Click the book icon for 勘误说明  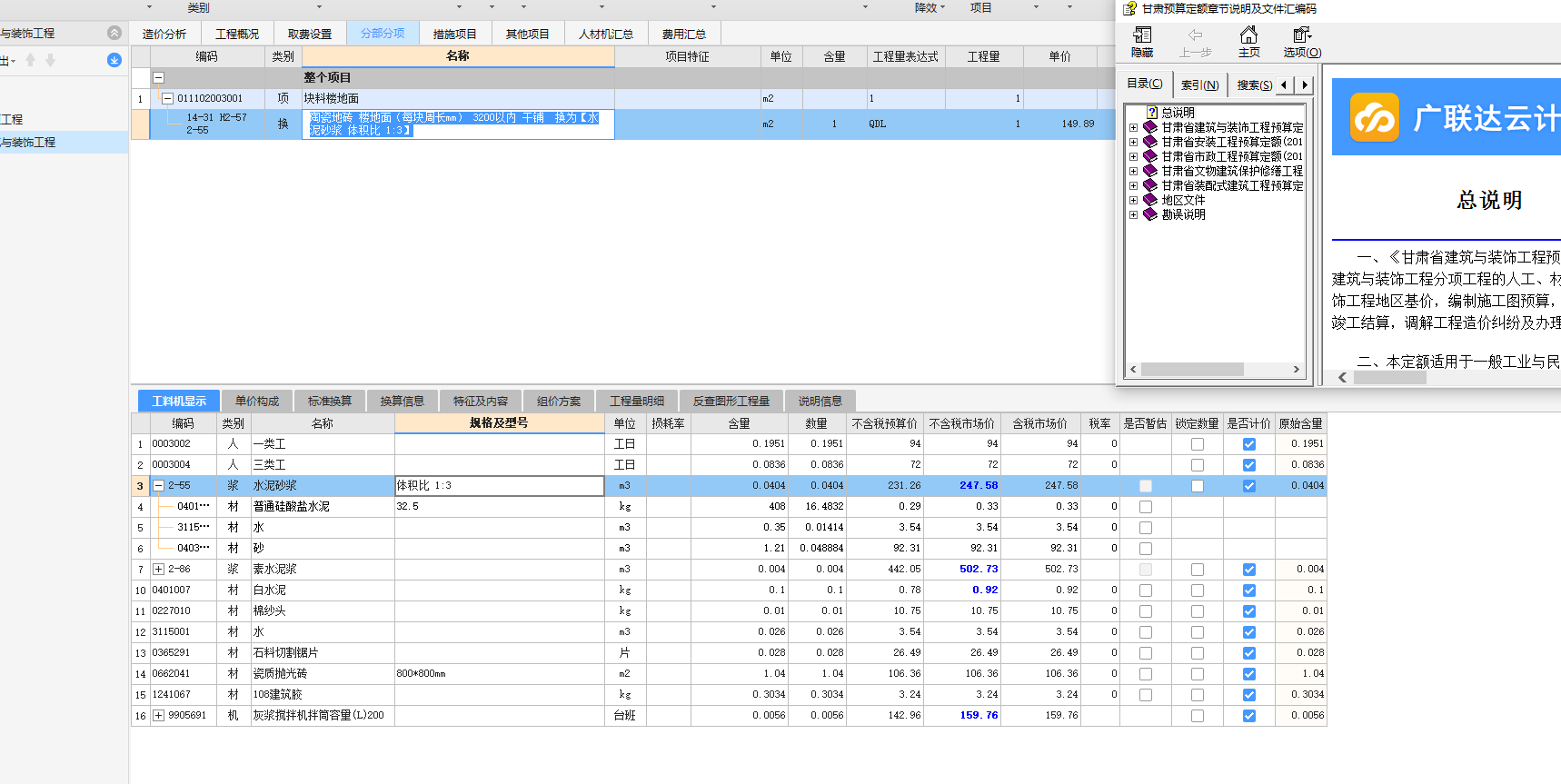coord(1150,214)
